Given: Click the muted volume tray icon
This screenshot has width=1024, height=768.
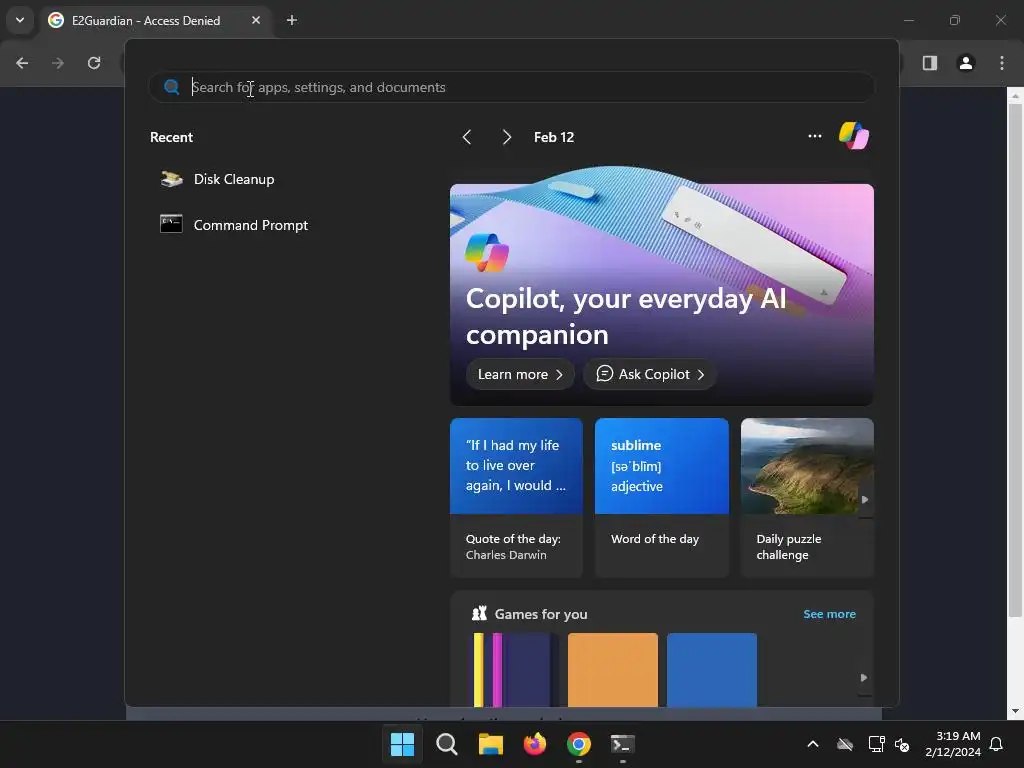Looking at the screenshot, I should 903,744.
